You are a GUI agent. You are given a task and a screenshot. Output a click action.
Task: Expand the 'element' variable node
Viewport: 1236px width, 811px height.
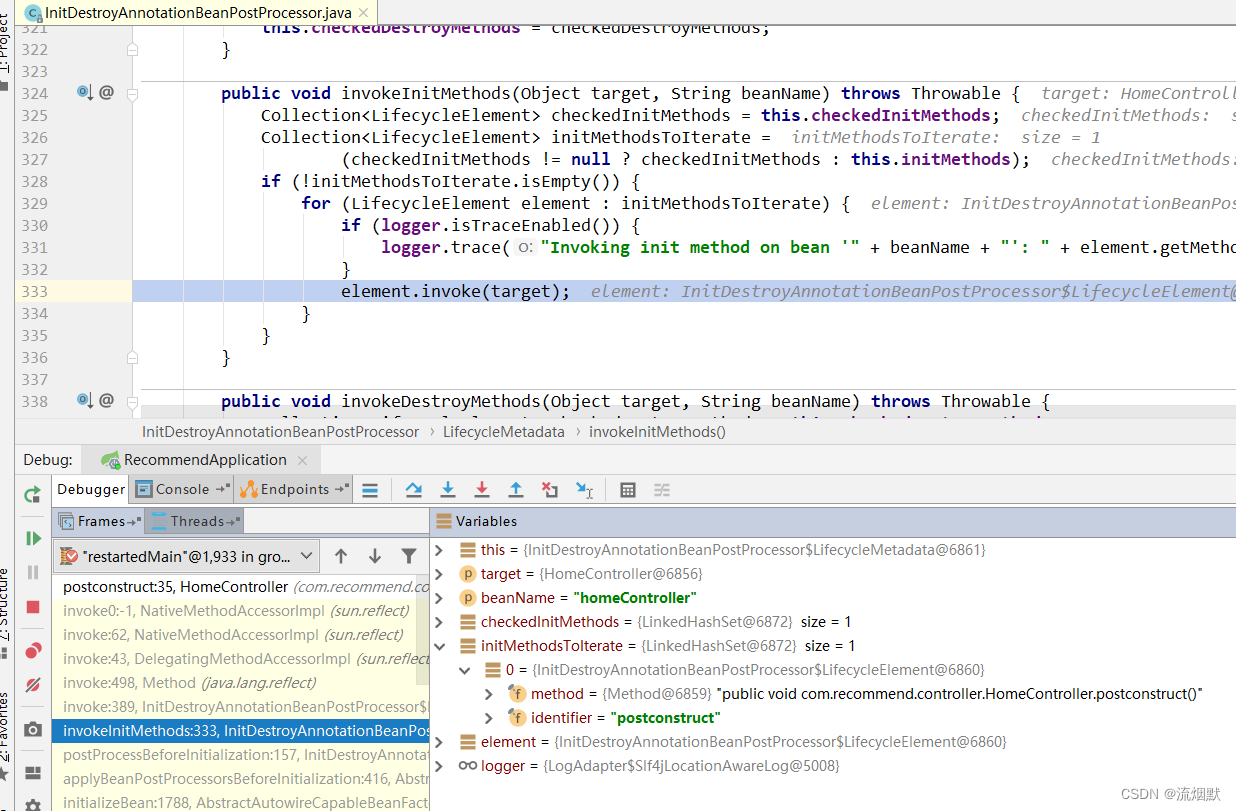440,742
